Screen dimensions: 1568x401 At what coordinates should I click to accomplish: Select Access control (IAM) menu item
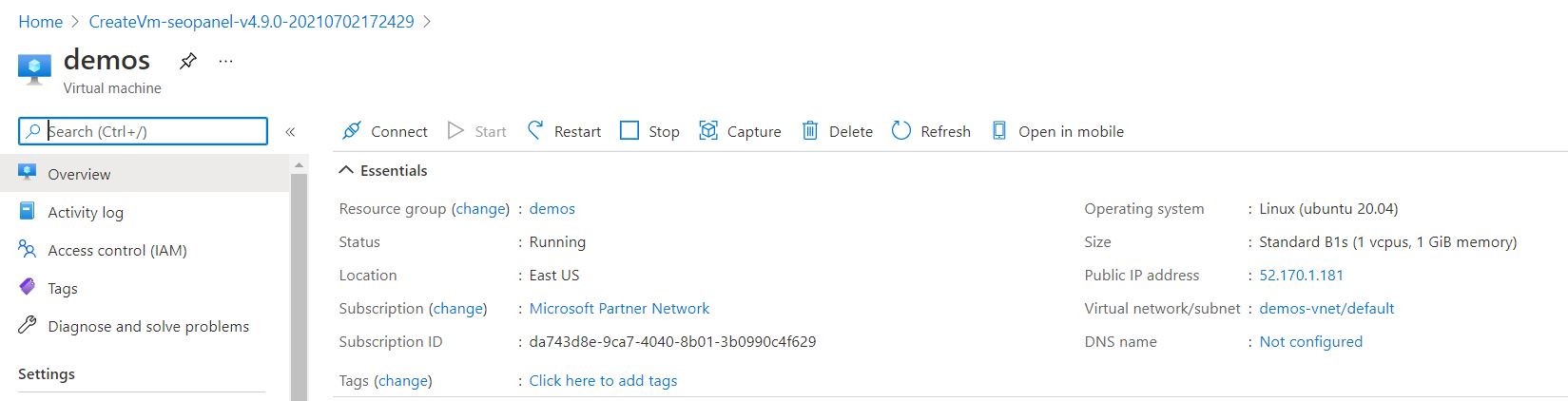point(117,251)
